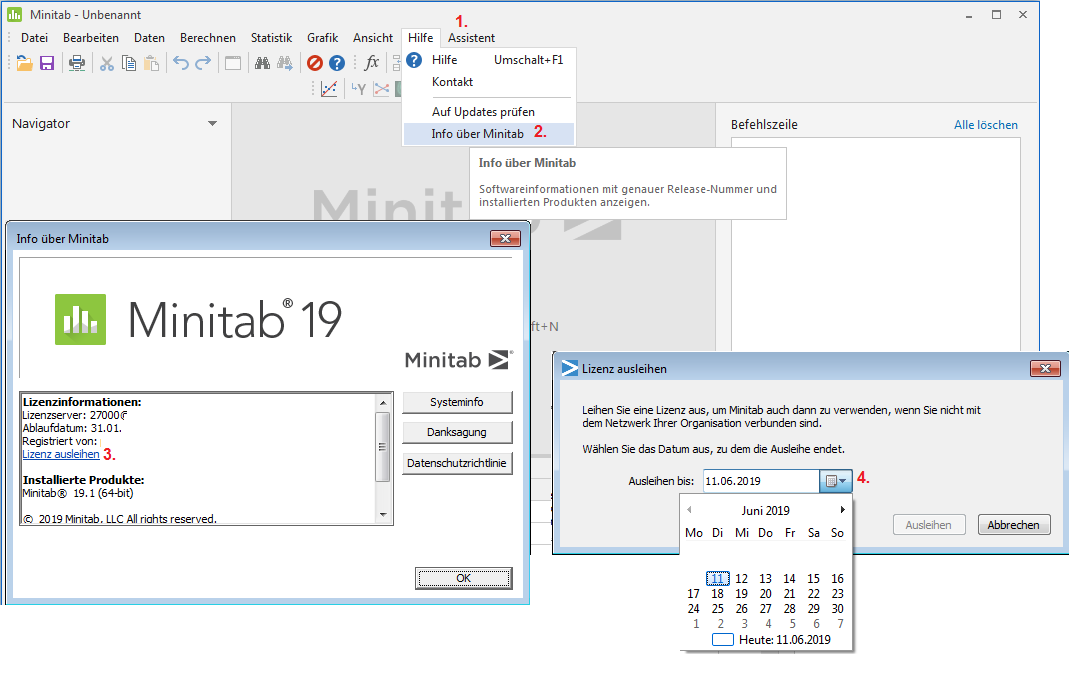The height and width of the screenshot is (678, 1069).
Task: Click the Lizenz ausleihen link
Action: [61, 454]
